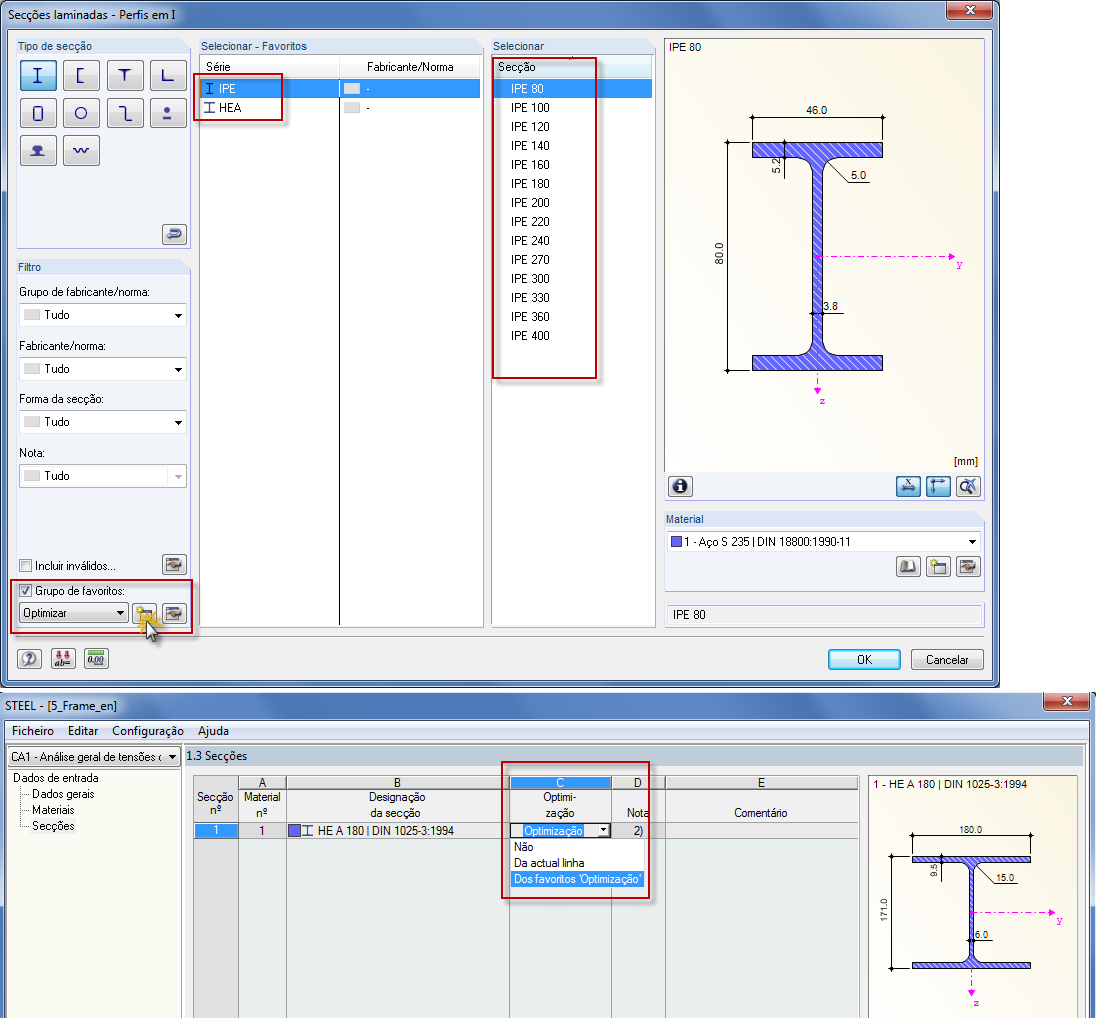
Task: Select the I-section profile type icon
Action: 38,76
